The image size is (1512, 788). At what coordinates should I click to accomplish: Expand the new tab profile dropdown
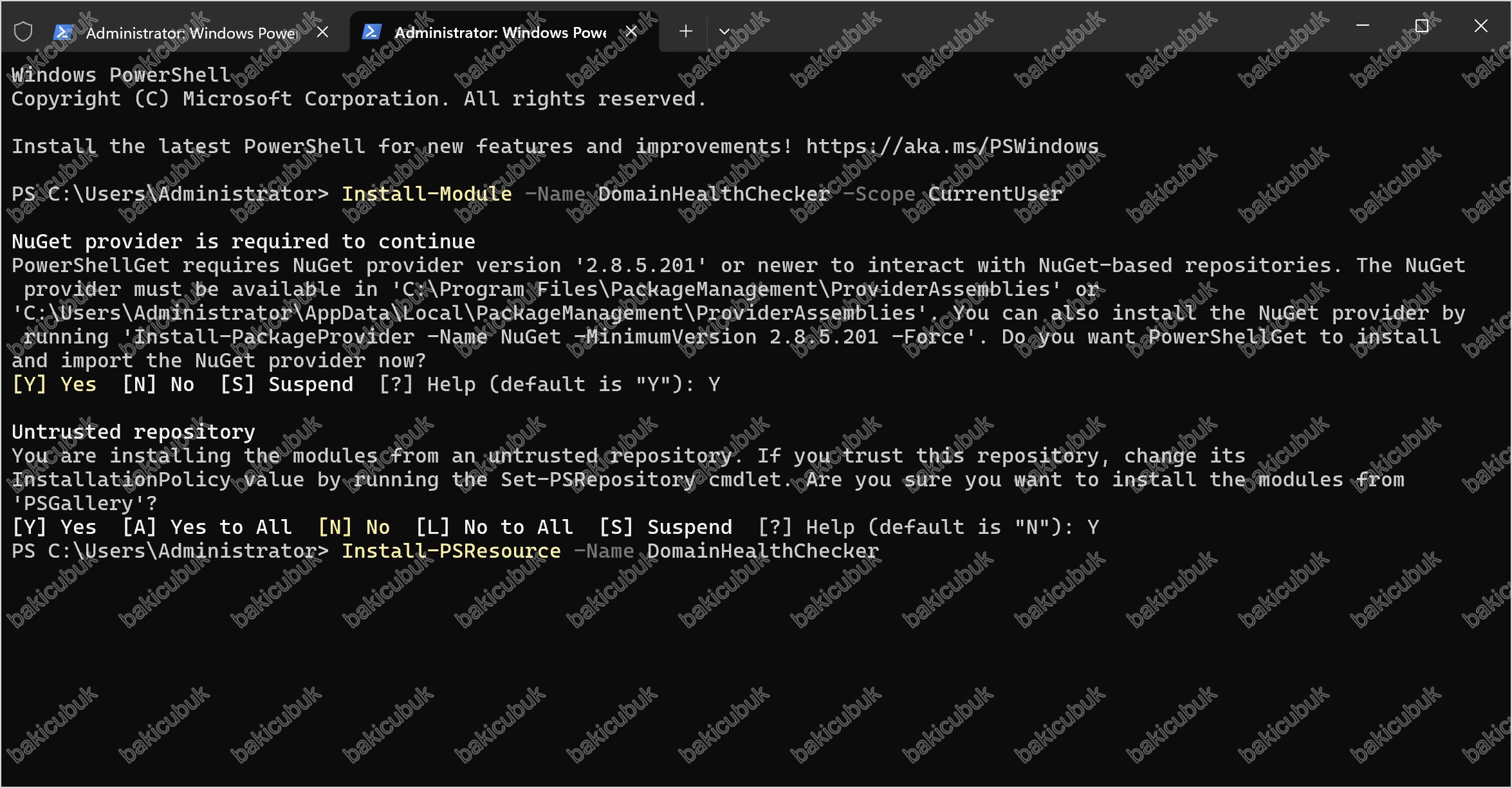point(724,31)
